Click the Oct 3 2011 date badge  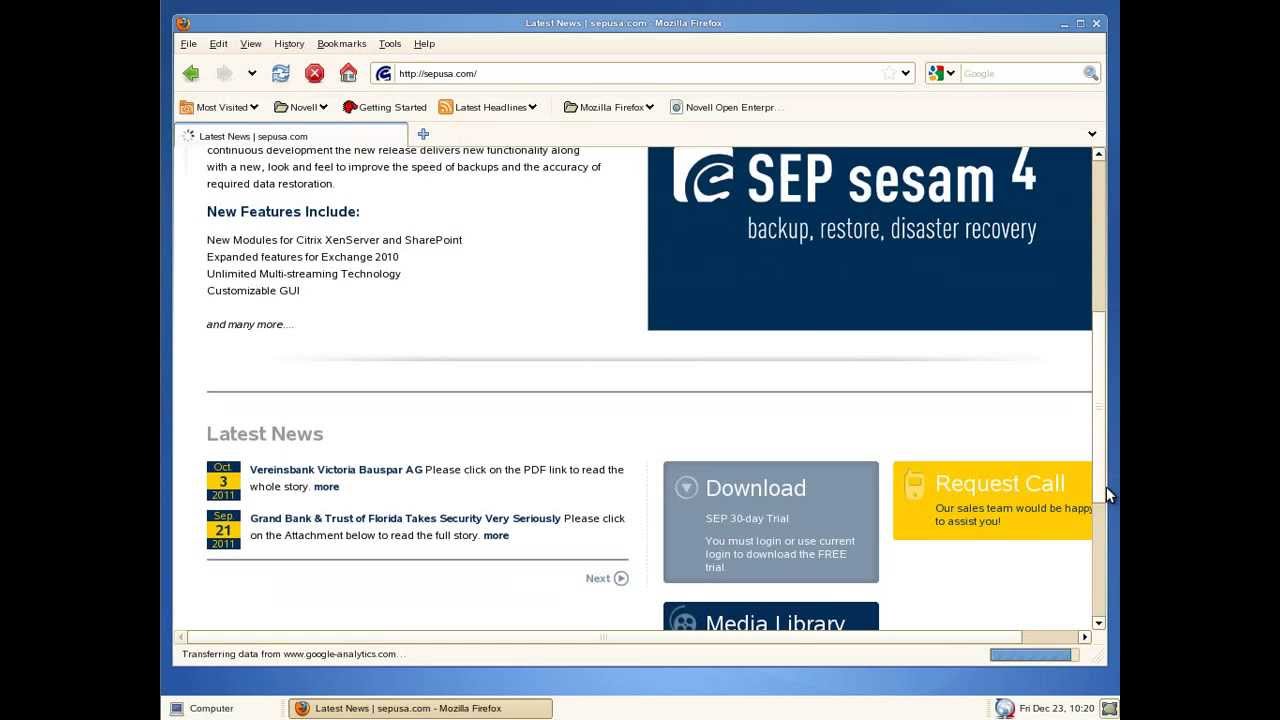click(223, 481)
